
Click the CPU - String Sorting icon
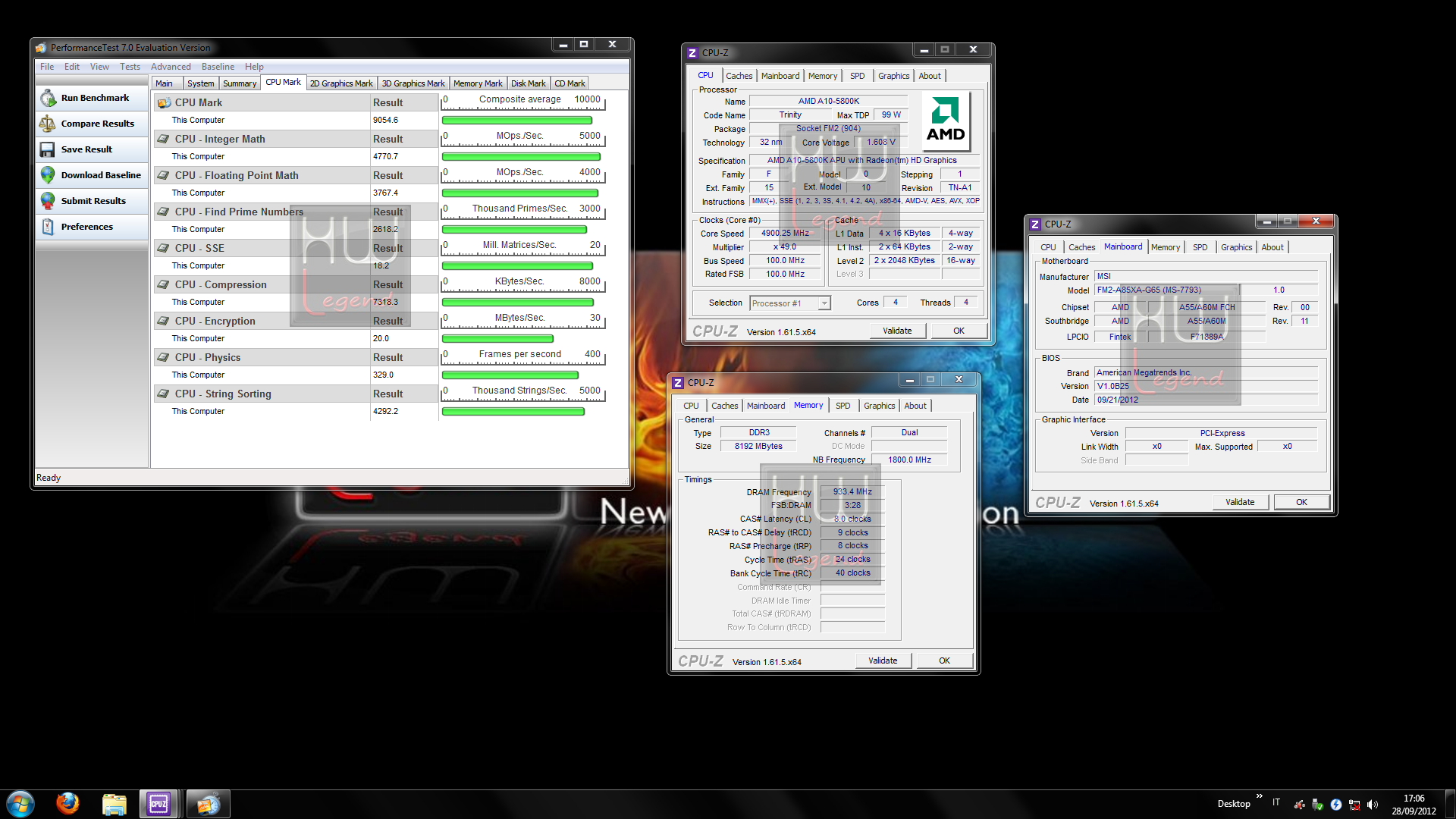coord(164,394)
